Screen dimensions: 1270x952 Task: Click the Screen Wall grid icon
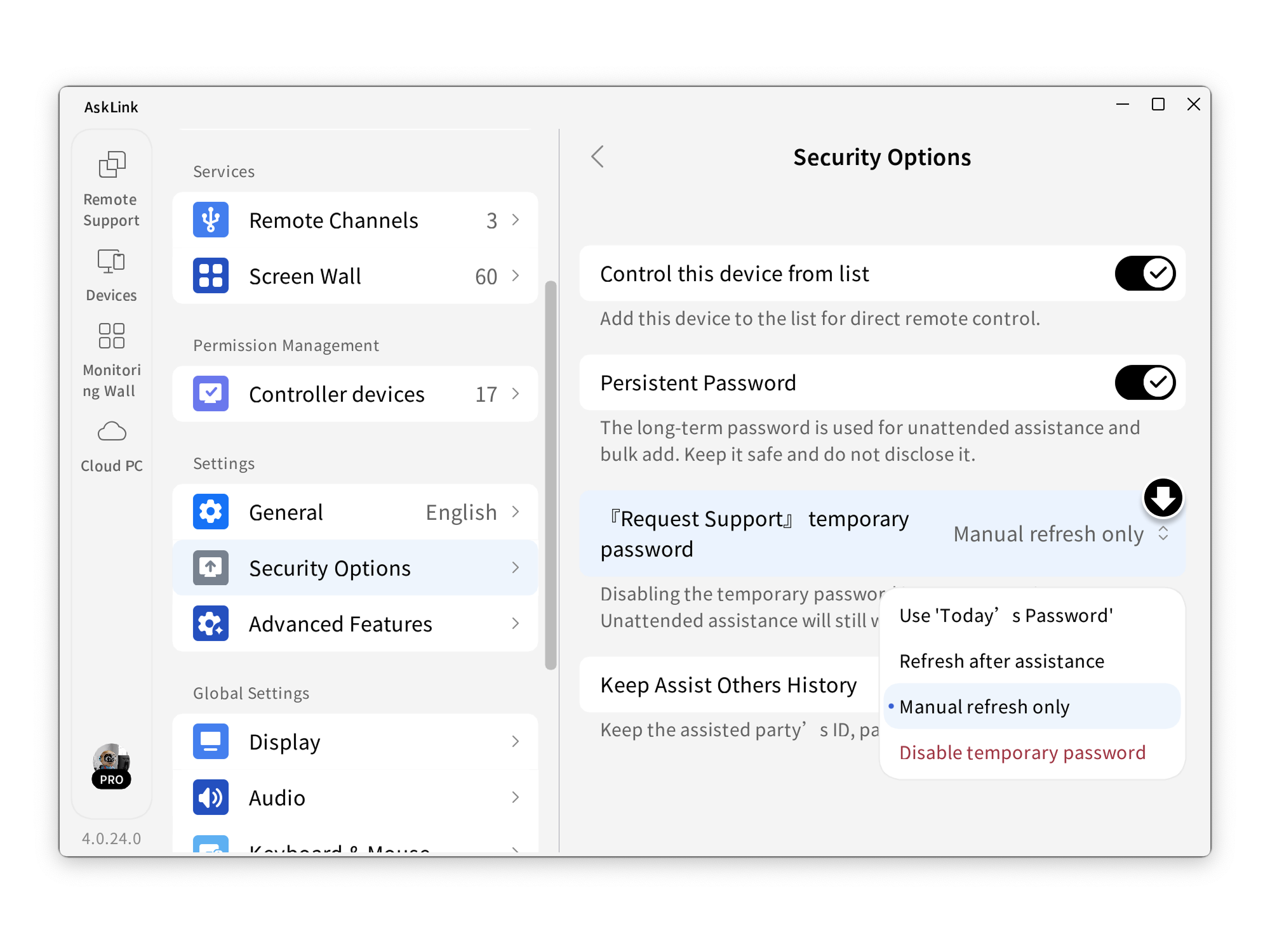pos(211,276)
